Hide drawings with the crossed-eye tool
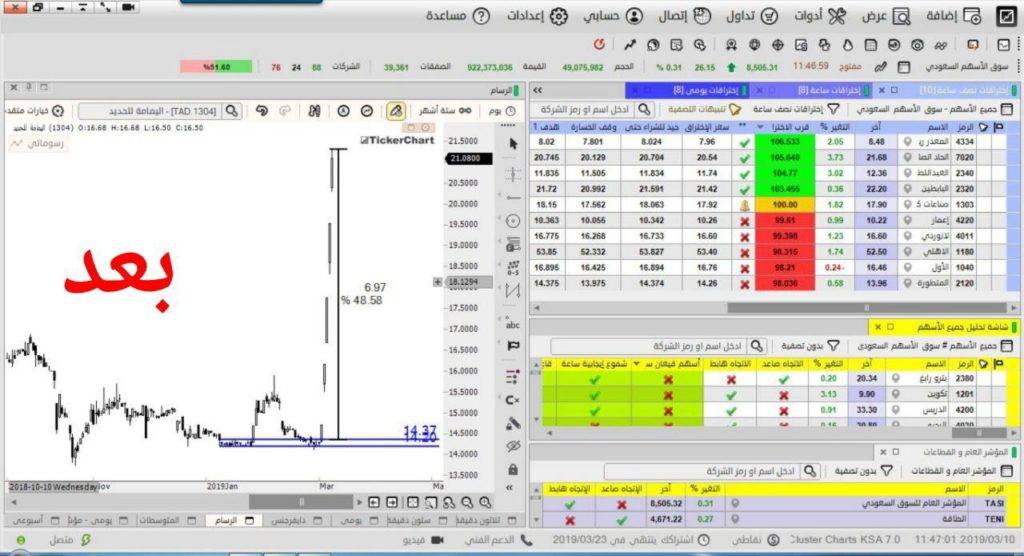This screenshot has height=556, width=1024. point(513,446)
